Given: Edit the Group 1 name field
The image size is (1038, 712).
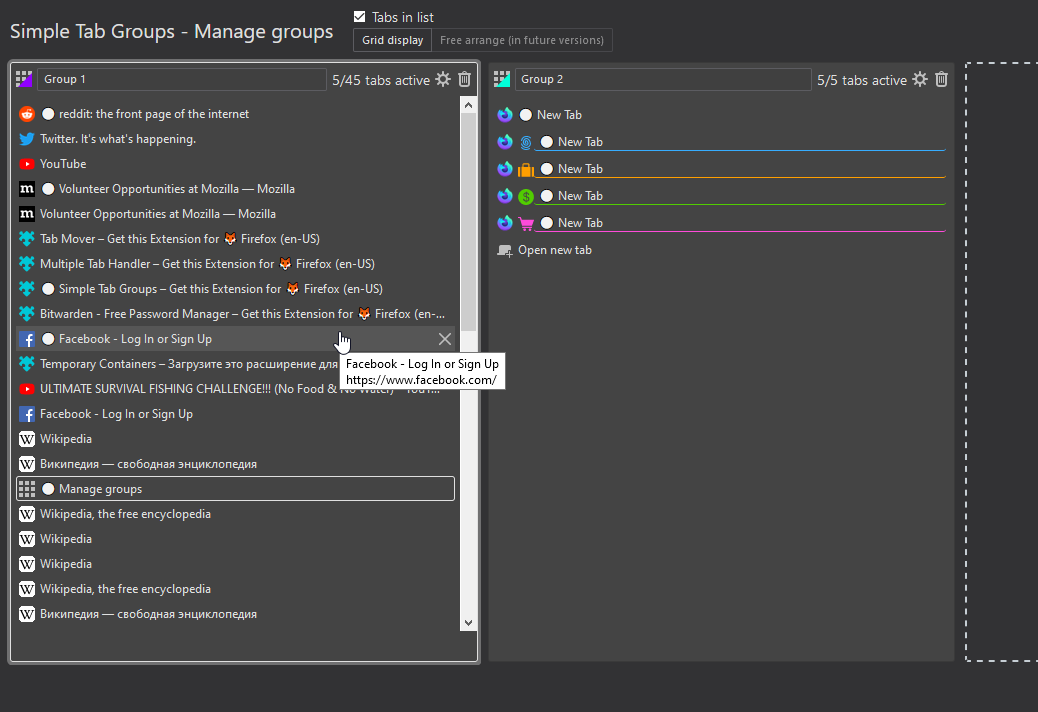Looking at the screenshot, I should pos(181,79).
